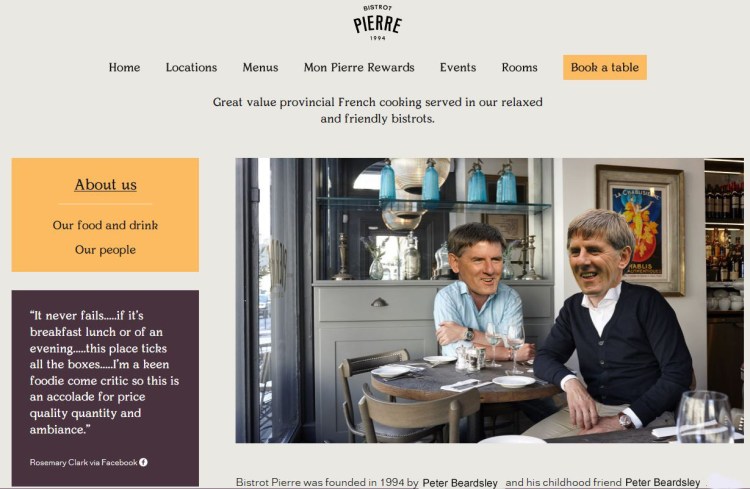Screen dimensions: 750x489
Task: Click the Rosemary Clark via Facebook attribution
Action: tap(88, 462)
